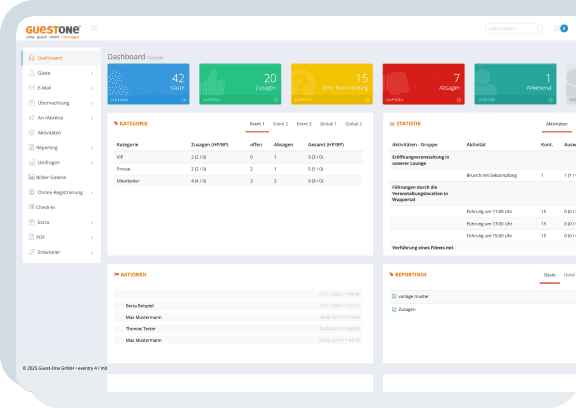Open the notifications icon with badge

[561, 28]
